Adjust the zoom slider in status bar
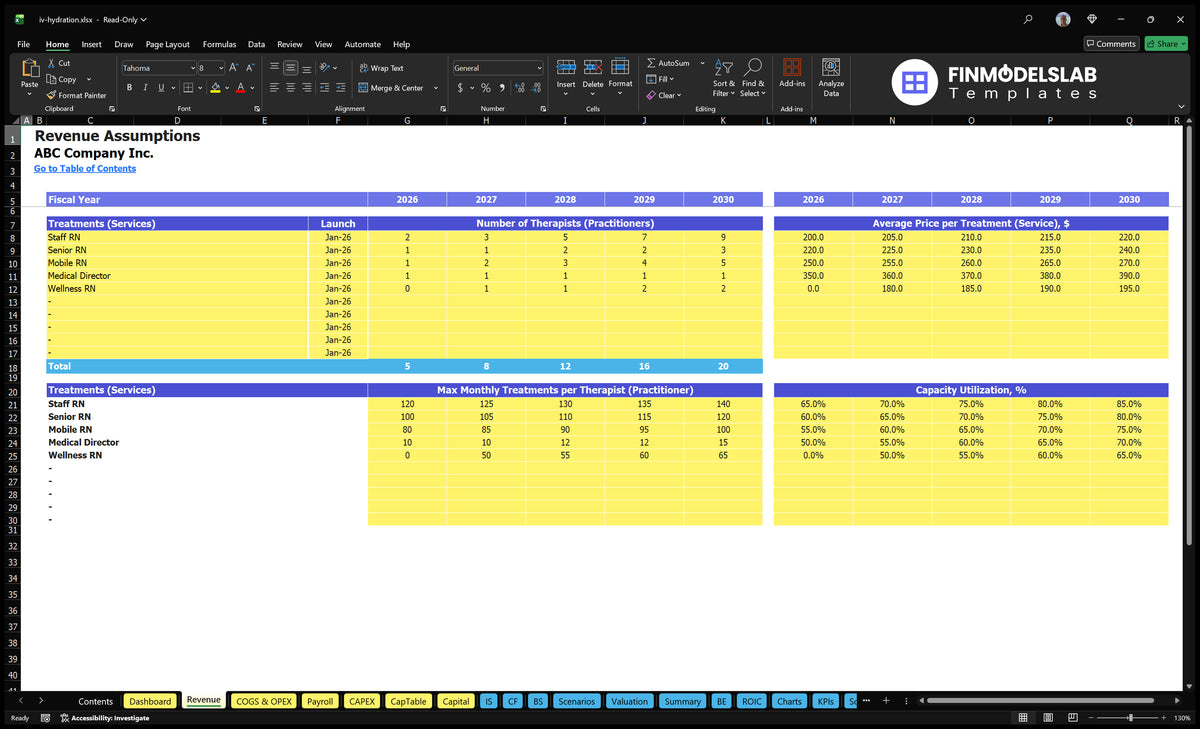The image size is (1200, 729). point(1130,718)
